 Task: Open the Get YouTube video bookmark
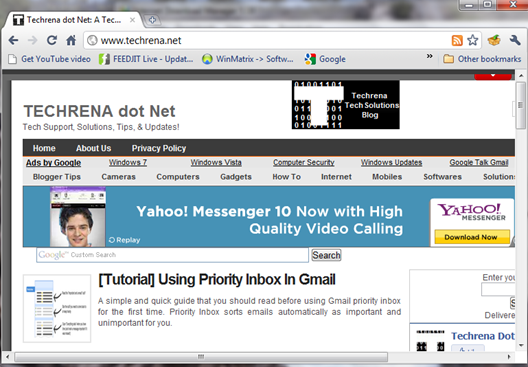pyautogui.click(x=50, y=59)
